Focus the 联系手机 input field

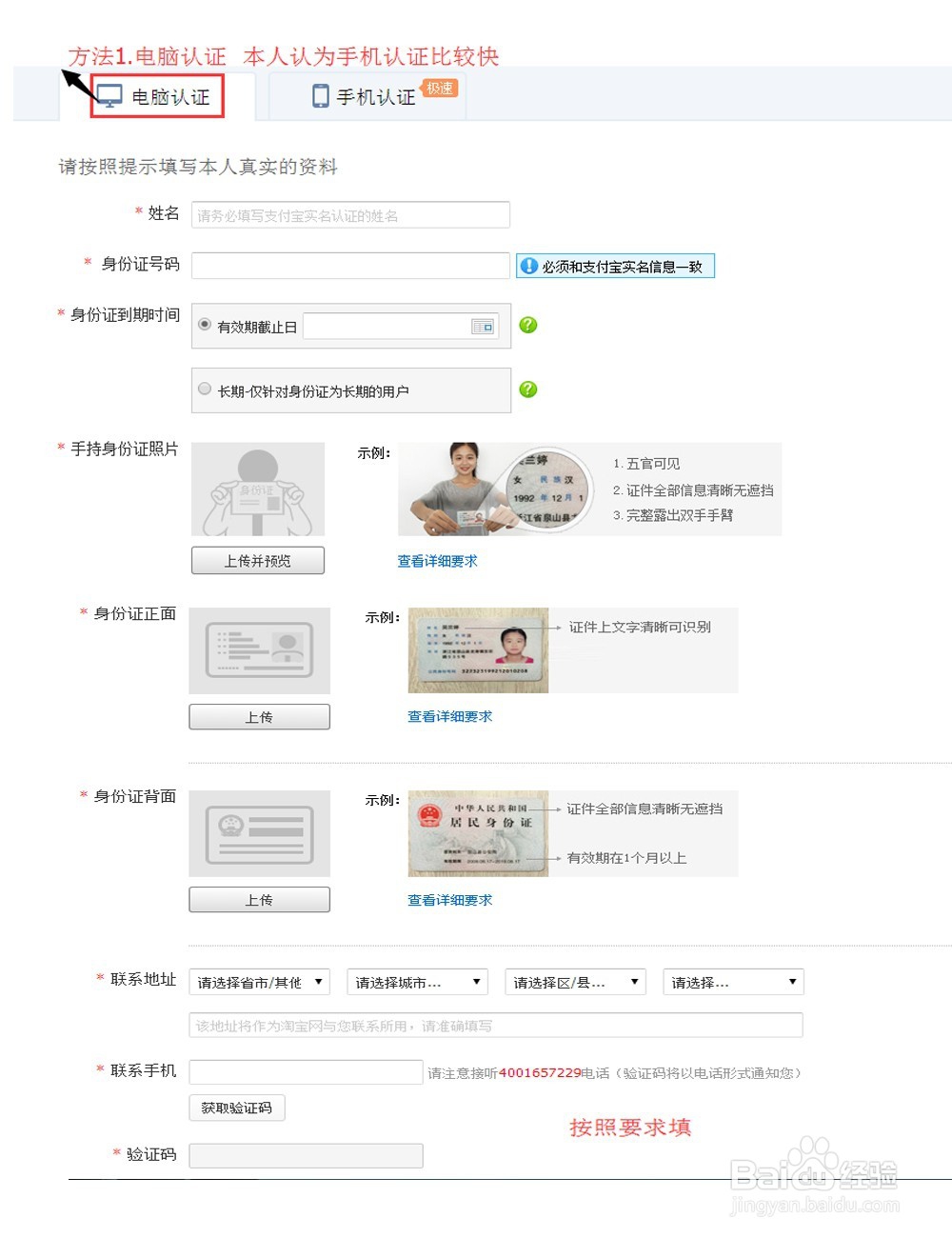point(306,1072)
